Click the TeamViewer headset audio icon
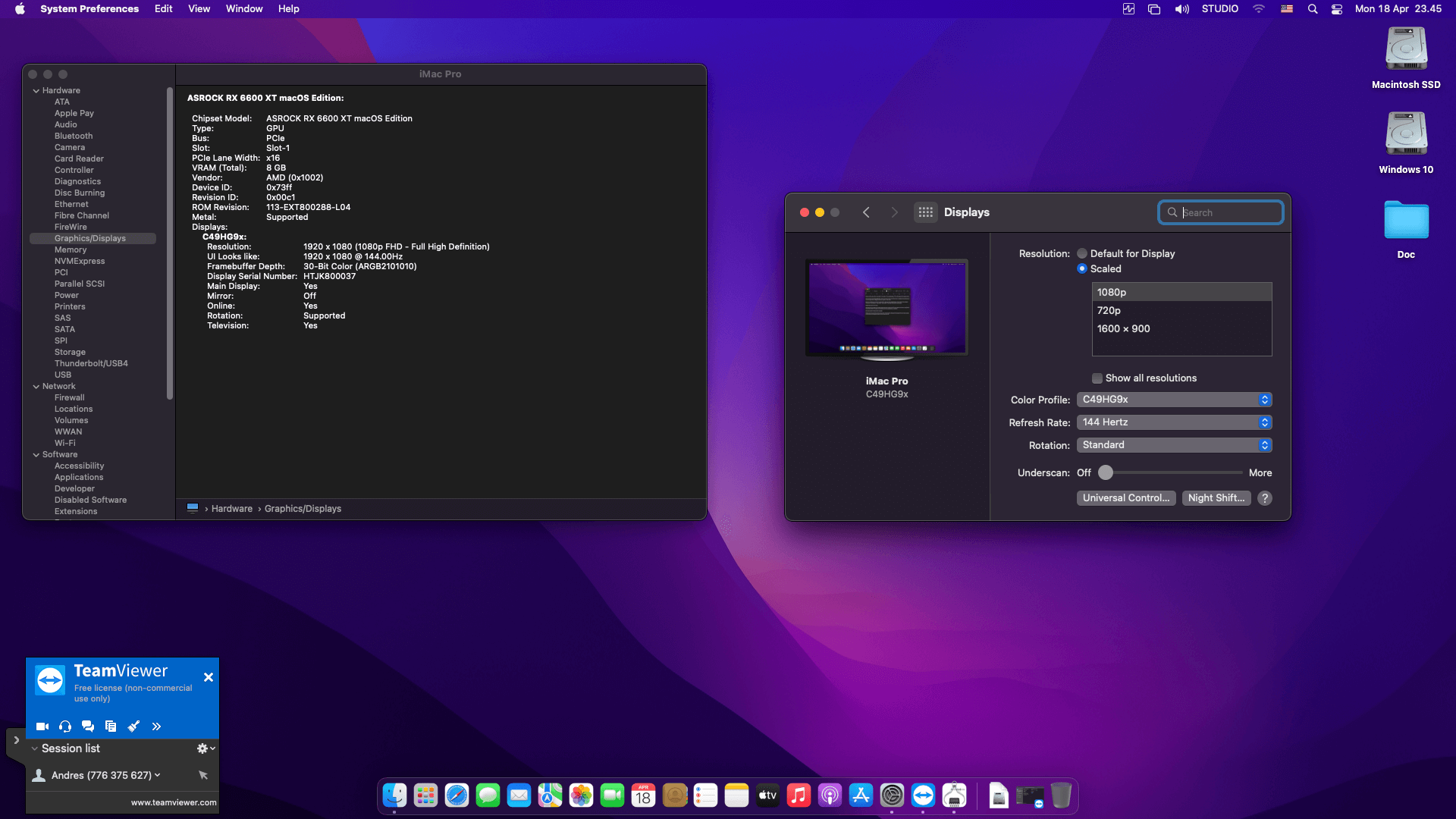This screenshot has width=1456, height=819. (x=65, y=726)
